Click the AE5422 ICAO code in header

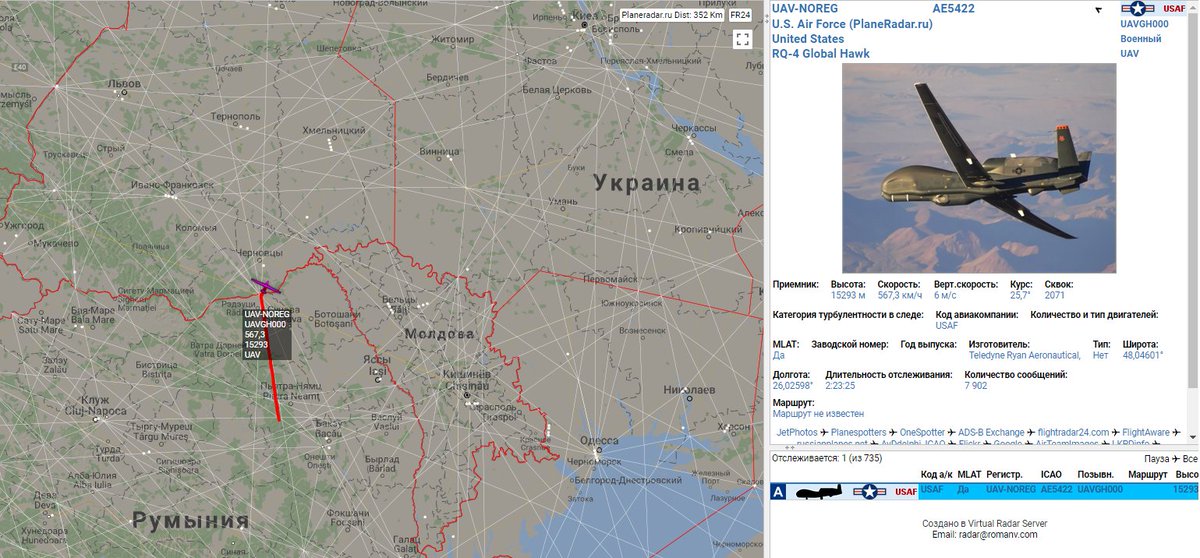954,8
